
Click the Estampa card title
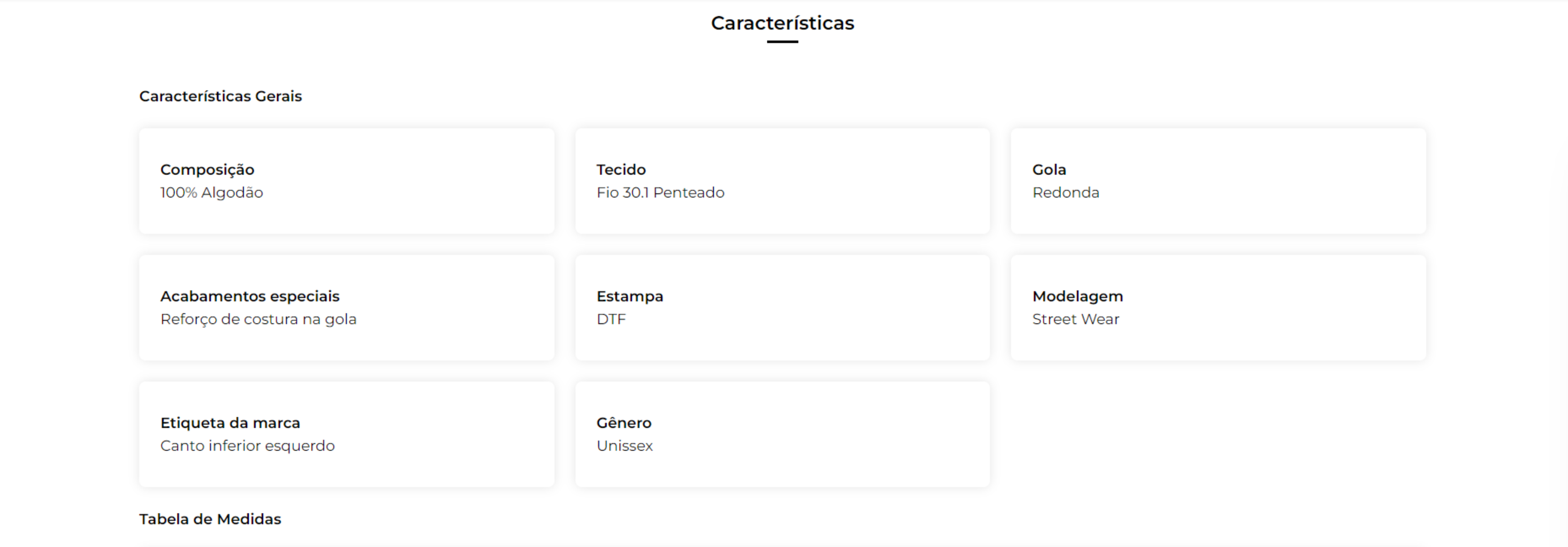630,297
